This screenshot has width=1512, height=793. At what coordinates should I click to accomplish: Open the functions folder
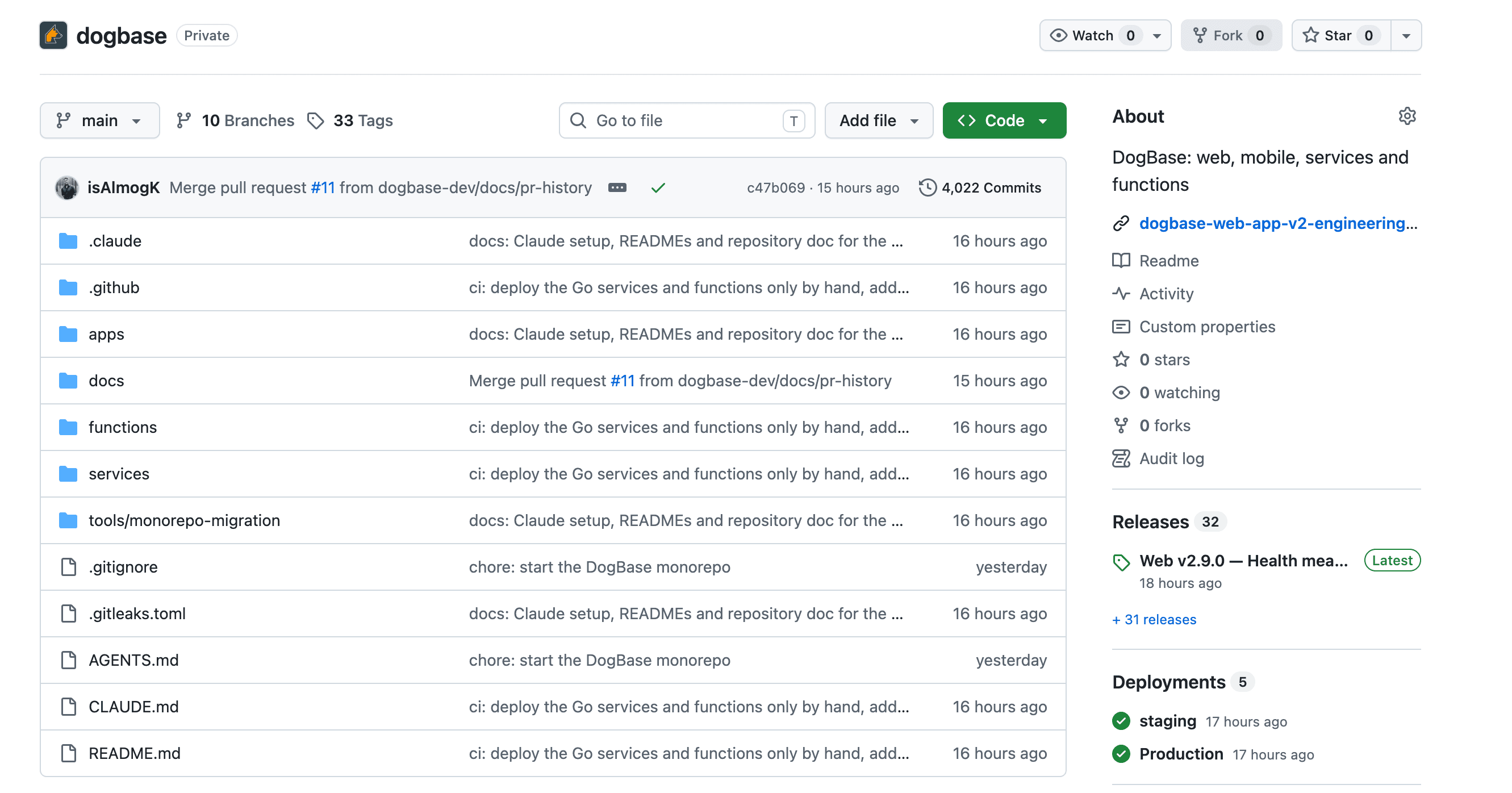(x=123, y=427)
